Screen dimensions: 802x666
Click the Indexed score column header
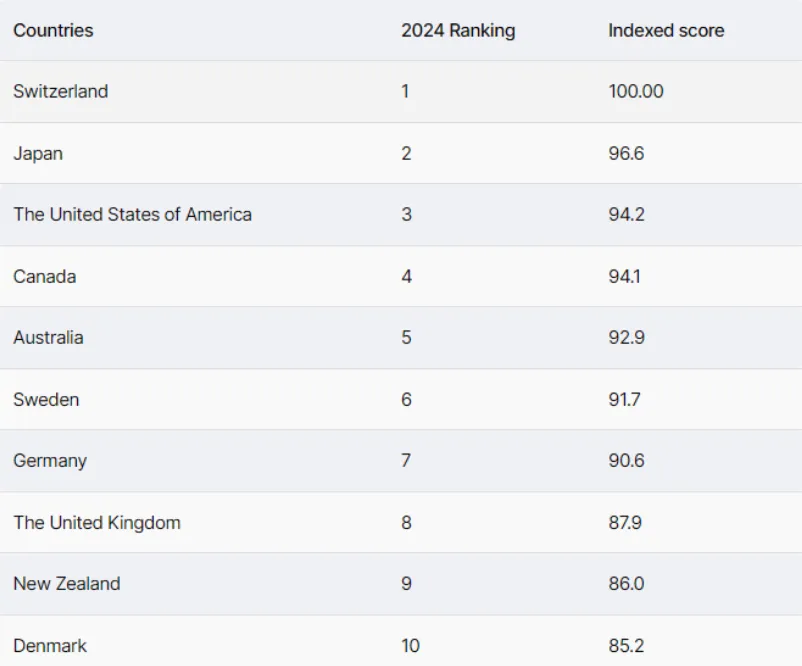click(666, 30)
